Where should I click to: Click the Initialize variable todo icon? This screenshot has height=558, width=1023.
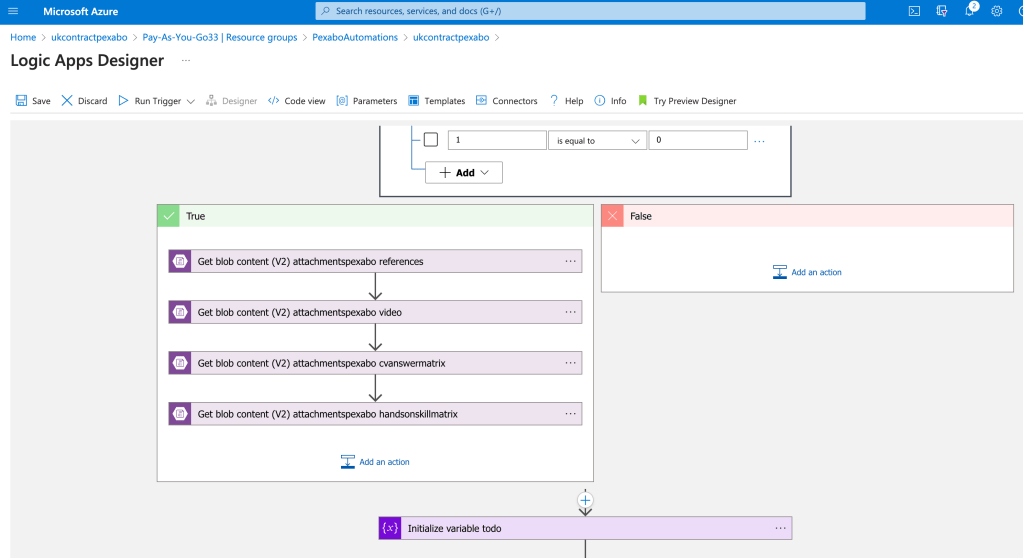click(390, 528)
